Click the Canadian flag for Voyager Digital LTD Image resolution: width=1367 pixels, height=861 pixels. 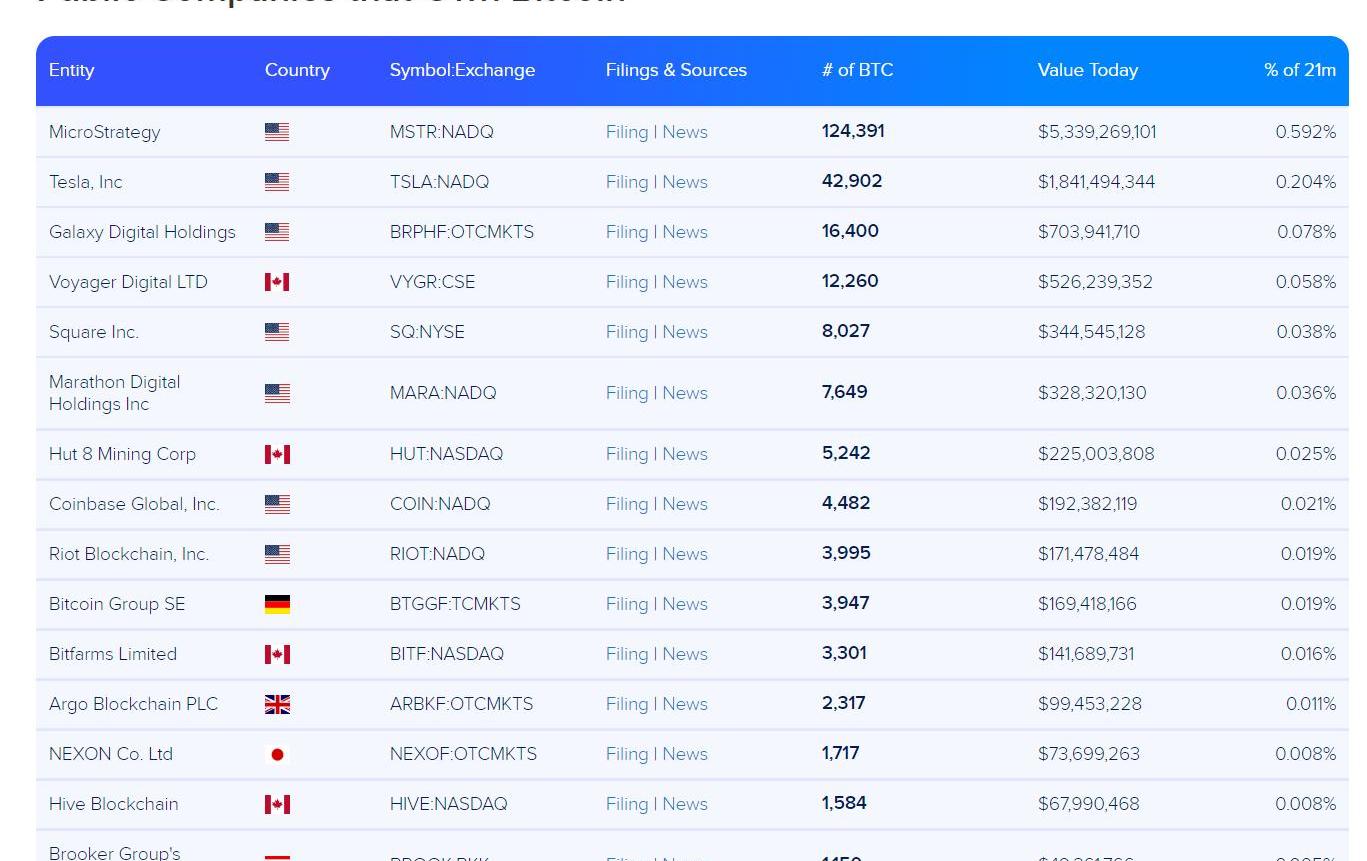pyautogui.click(x=277, y=282)
